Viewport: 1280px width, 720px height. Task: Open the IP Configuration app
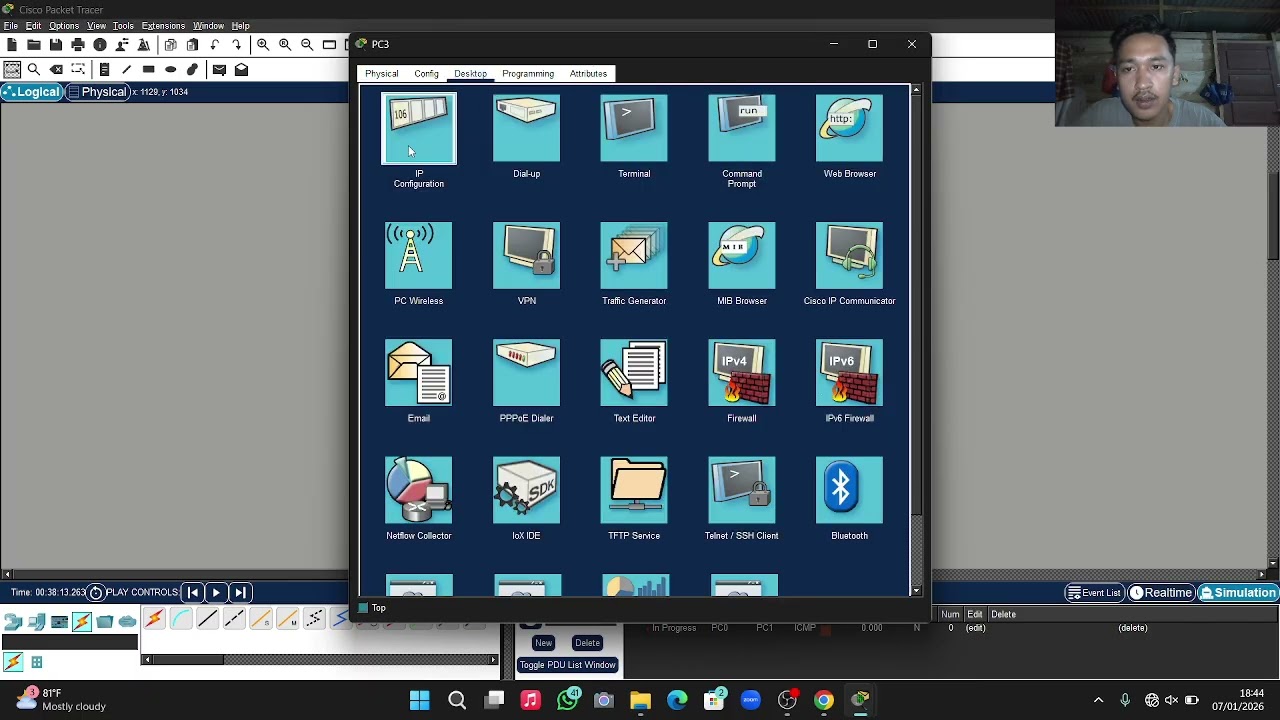(x=419, y=129)
